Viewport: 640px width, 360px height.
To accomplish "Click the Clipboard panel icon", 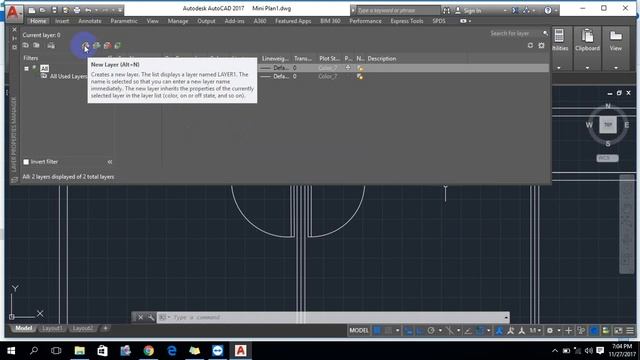I will pos(587,36).
